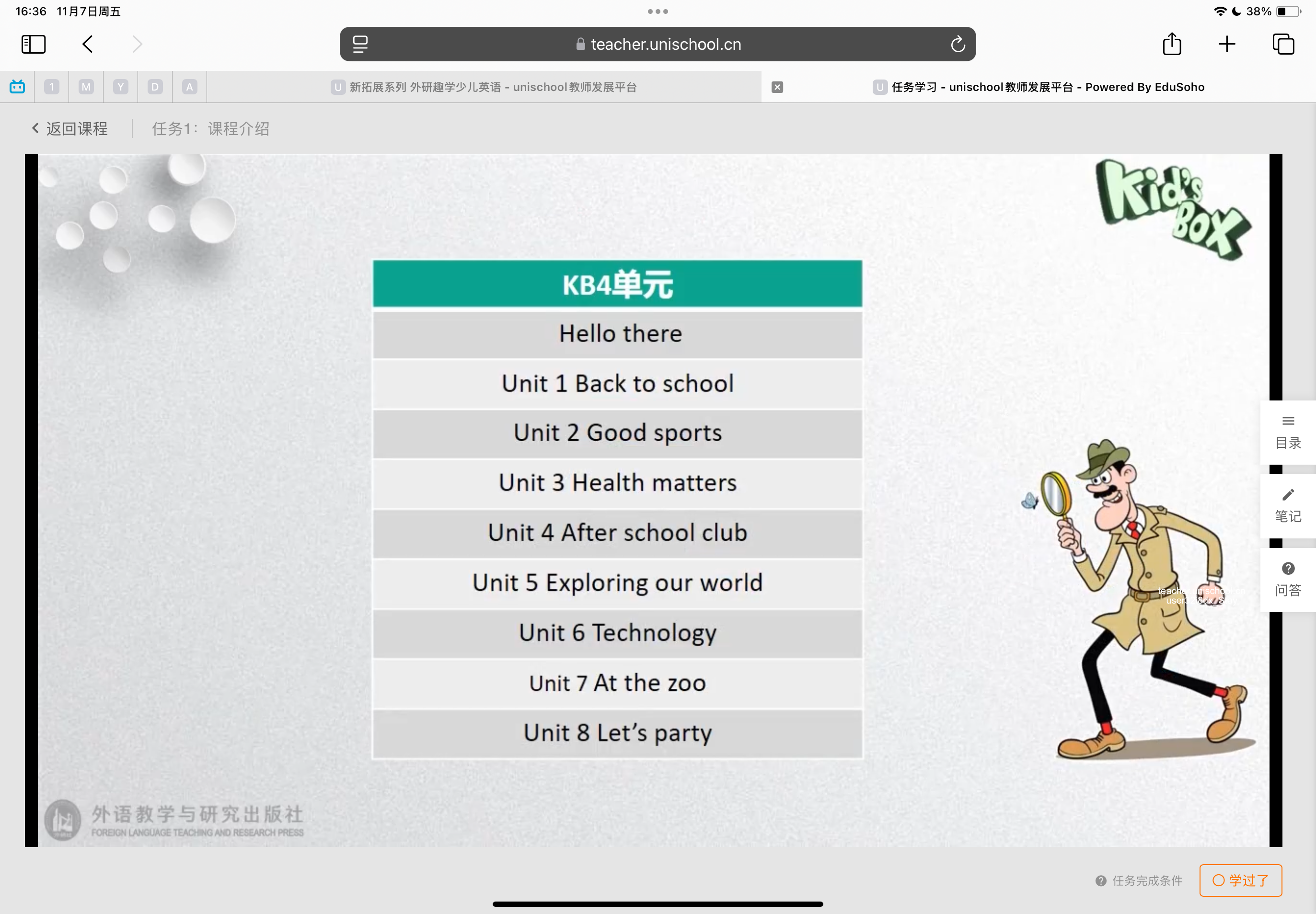Open the pinned Bilibili tab
Image resolution: width=1316 pixels, height=914 pixels.
(17, 87)
